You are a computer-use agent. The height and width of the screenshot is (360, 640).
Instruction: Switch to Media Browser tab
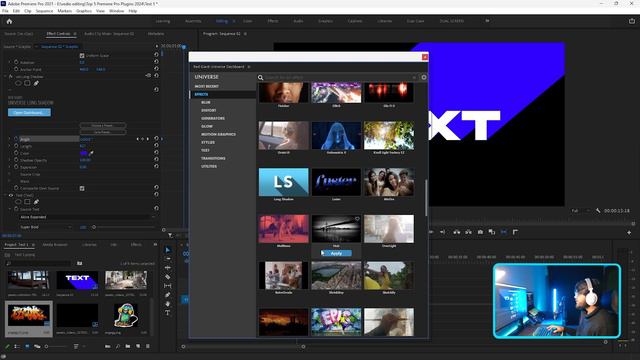[55, 244]
